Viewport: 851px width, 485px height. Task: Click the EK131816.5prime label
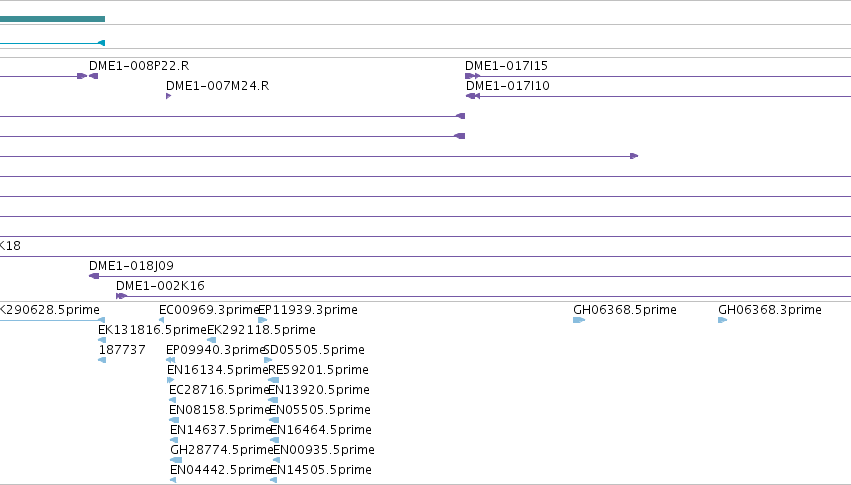point(153,330)
